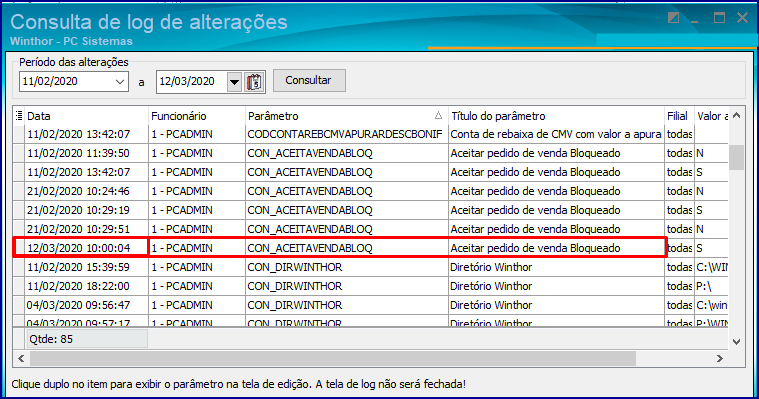Screen dimensions: 759x399
Task: Click the Qtde: 85 count field
Action: (86, 339)
